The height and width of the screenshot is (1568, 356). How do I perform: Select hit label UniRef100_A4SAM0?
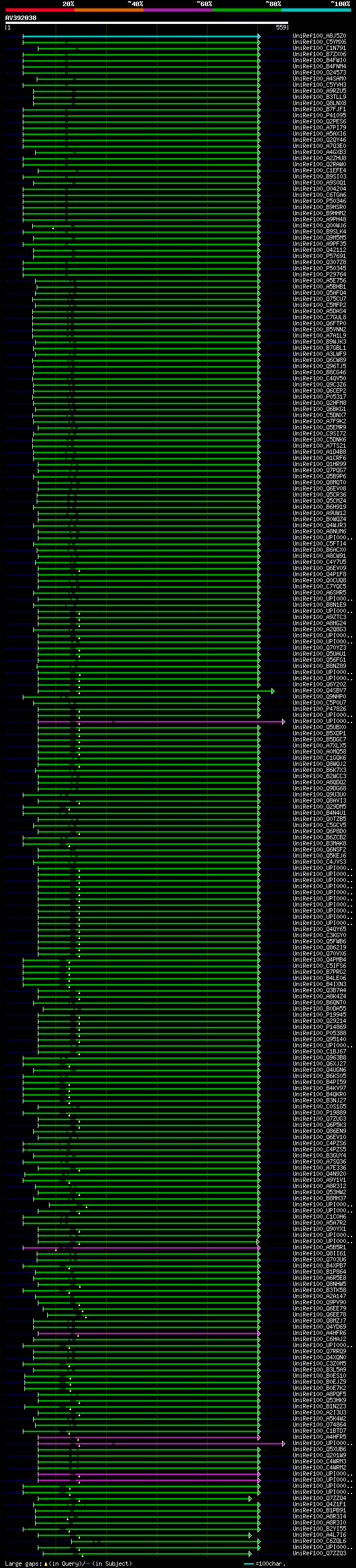pyautogui.click(x=319, y=78)
